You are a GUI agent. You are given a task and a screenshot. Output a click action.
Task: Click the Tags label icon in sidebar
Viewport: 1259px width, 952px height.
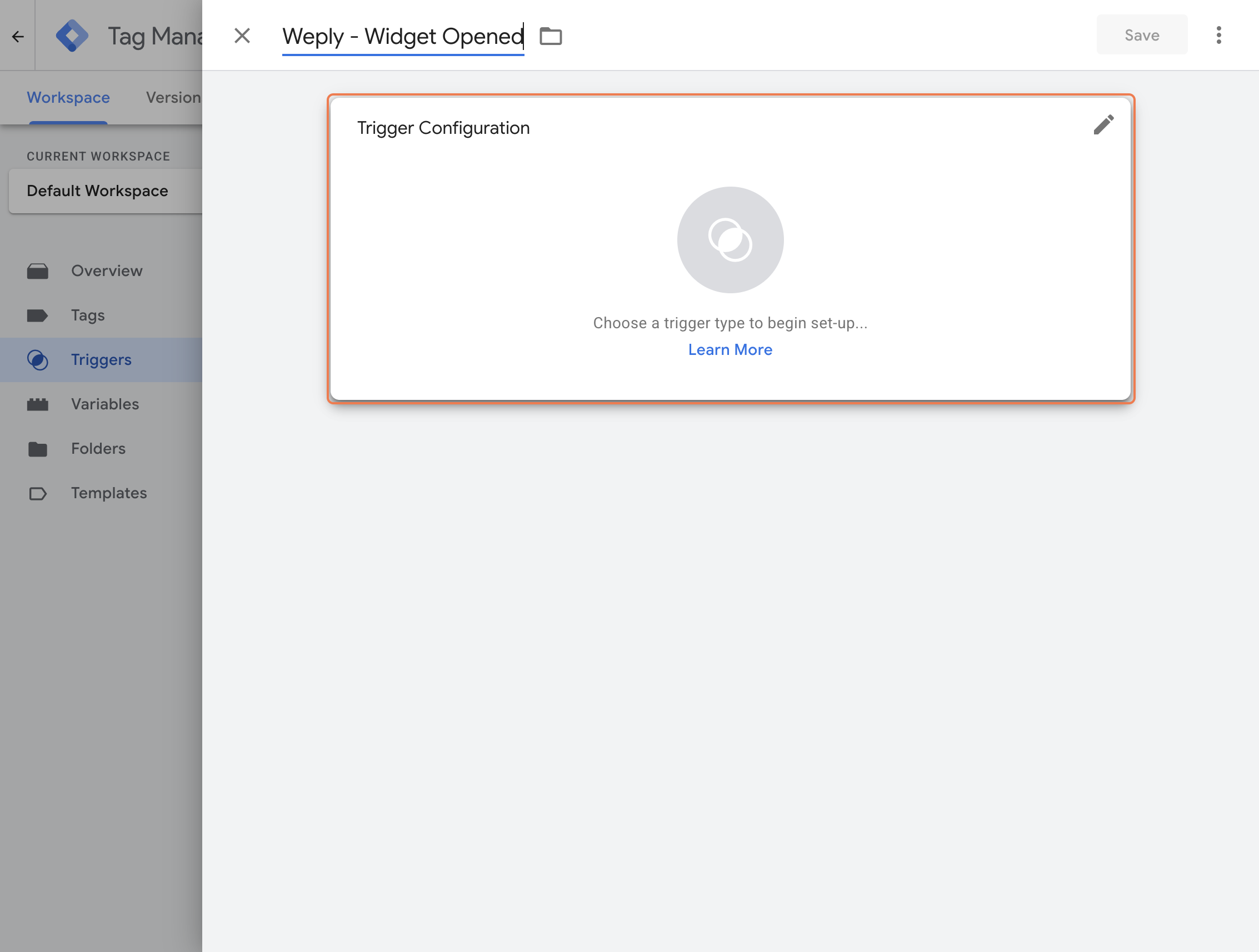coord(38,315)
